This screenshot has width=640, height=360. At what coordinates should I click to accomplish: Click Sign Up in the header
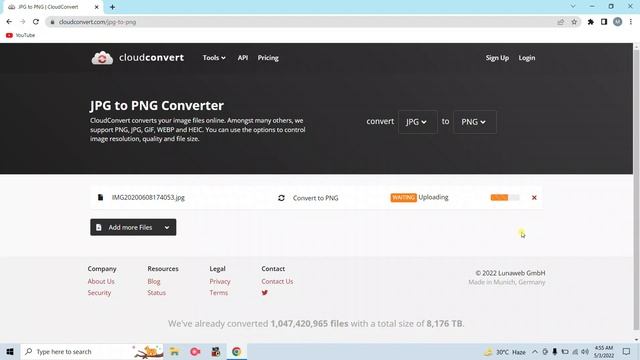[497, 58]
